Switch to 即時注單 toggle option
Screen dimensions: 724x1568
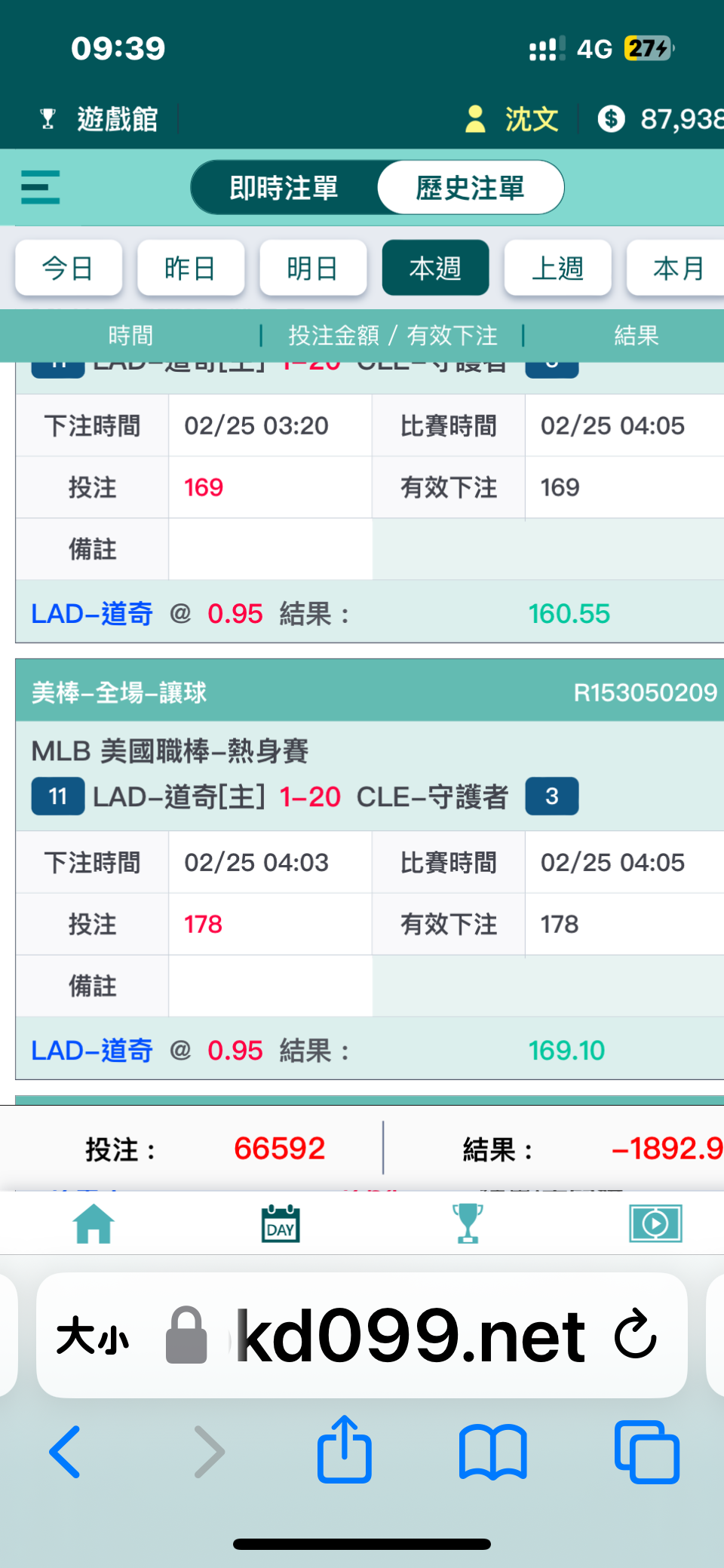284,188
